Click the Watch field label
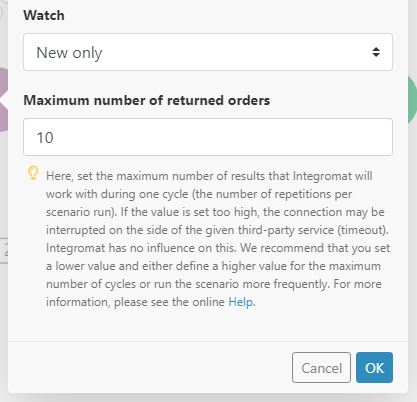 pos(44,15)
